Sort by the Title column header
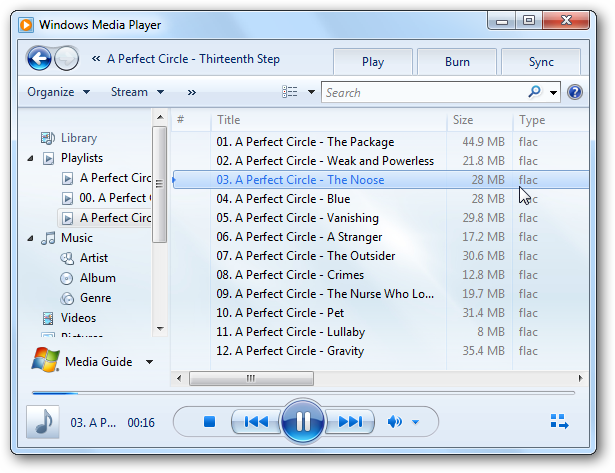The width and height of the screenshot is (615, 473). 329,120
